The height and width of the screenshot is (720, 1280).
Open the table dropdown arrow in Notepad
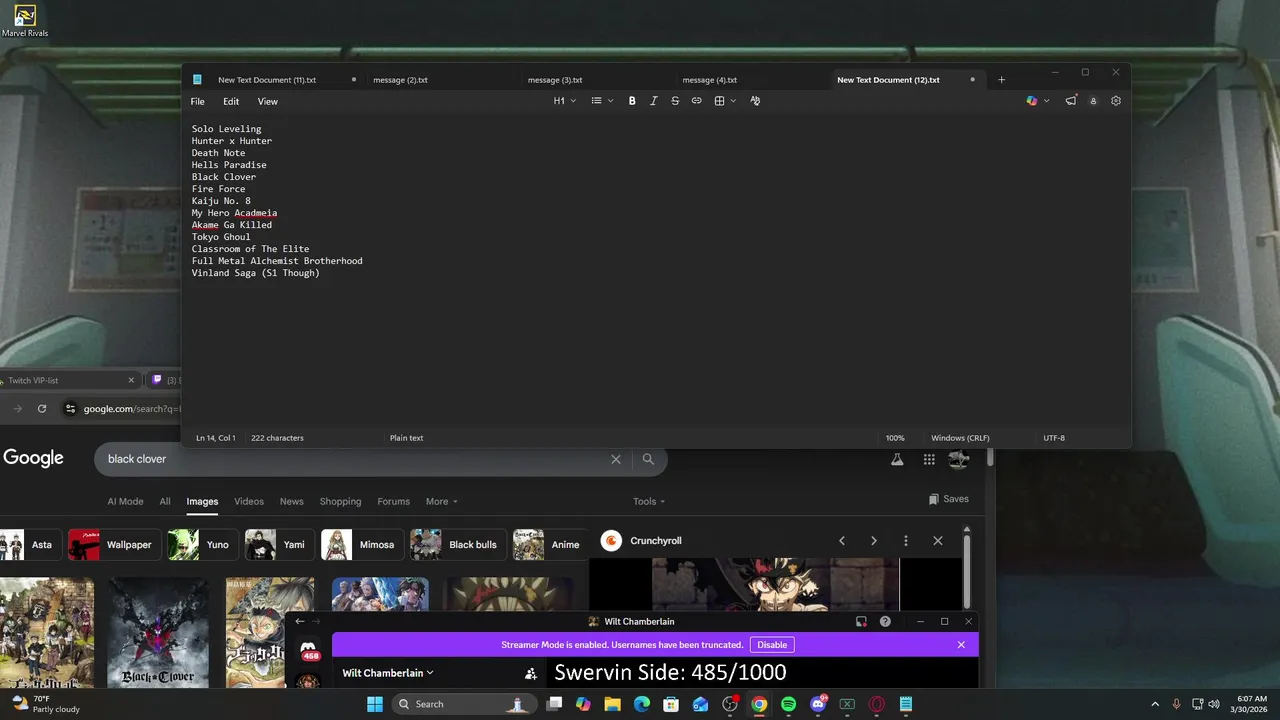[733, 101]
